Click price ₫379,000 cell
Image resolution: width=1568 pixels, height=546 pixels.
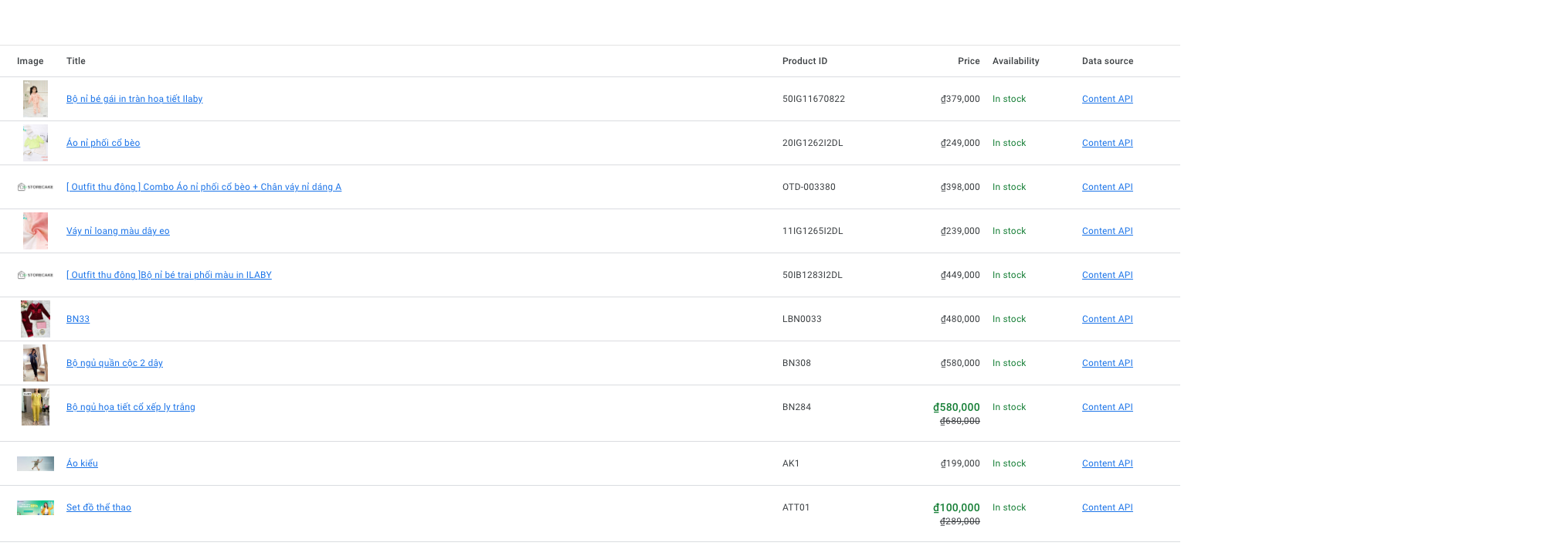coord(960,99)
